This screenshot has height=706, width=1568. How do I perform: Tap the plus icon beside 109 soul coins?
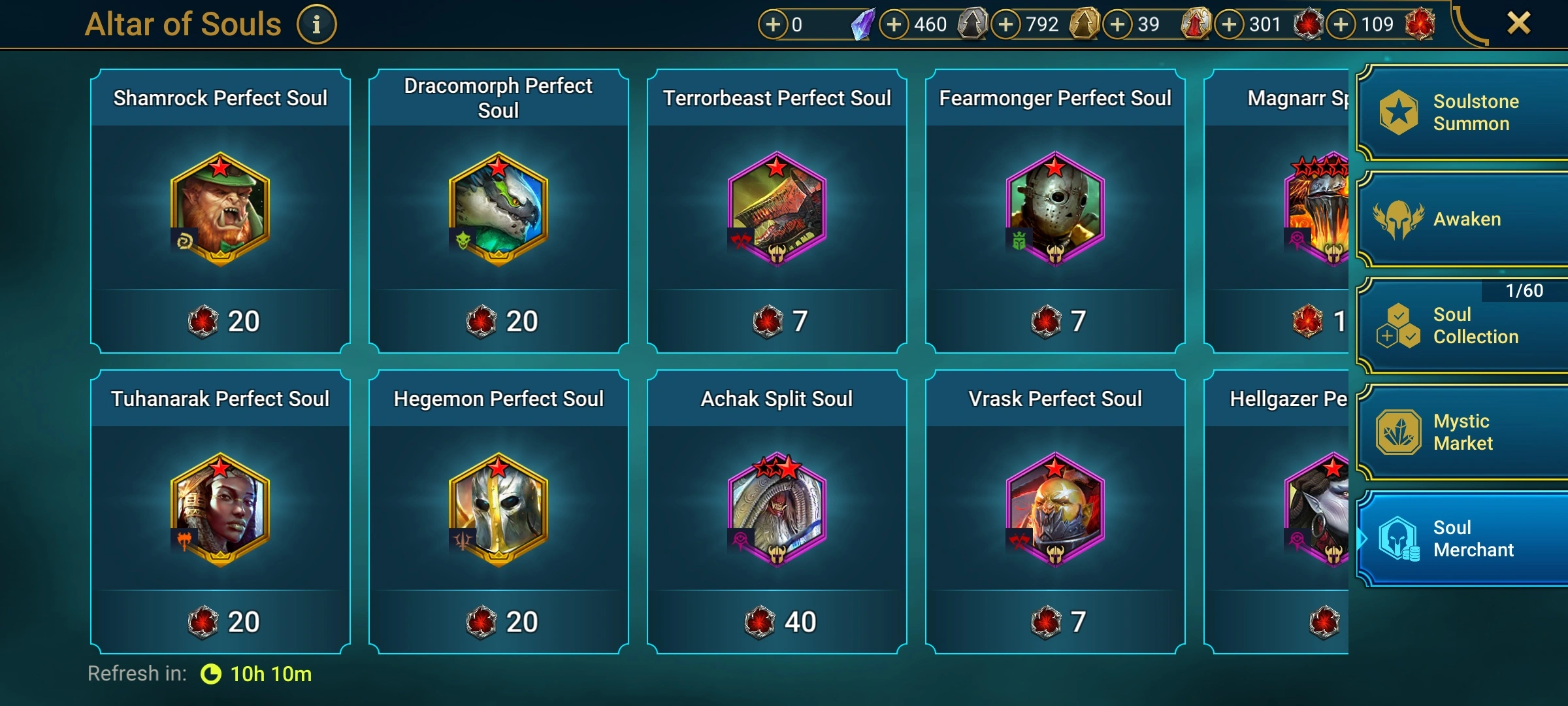click(1341, 24)
